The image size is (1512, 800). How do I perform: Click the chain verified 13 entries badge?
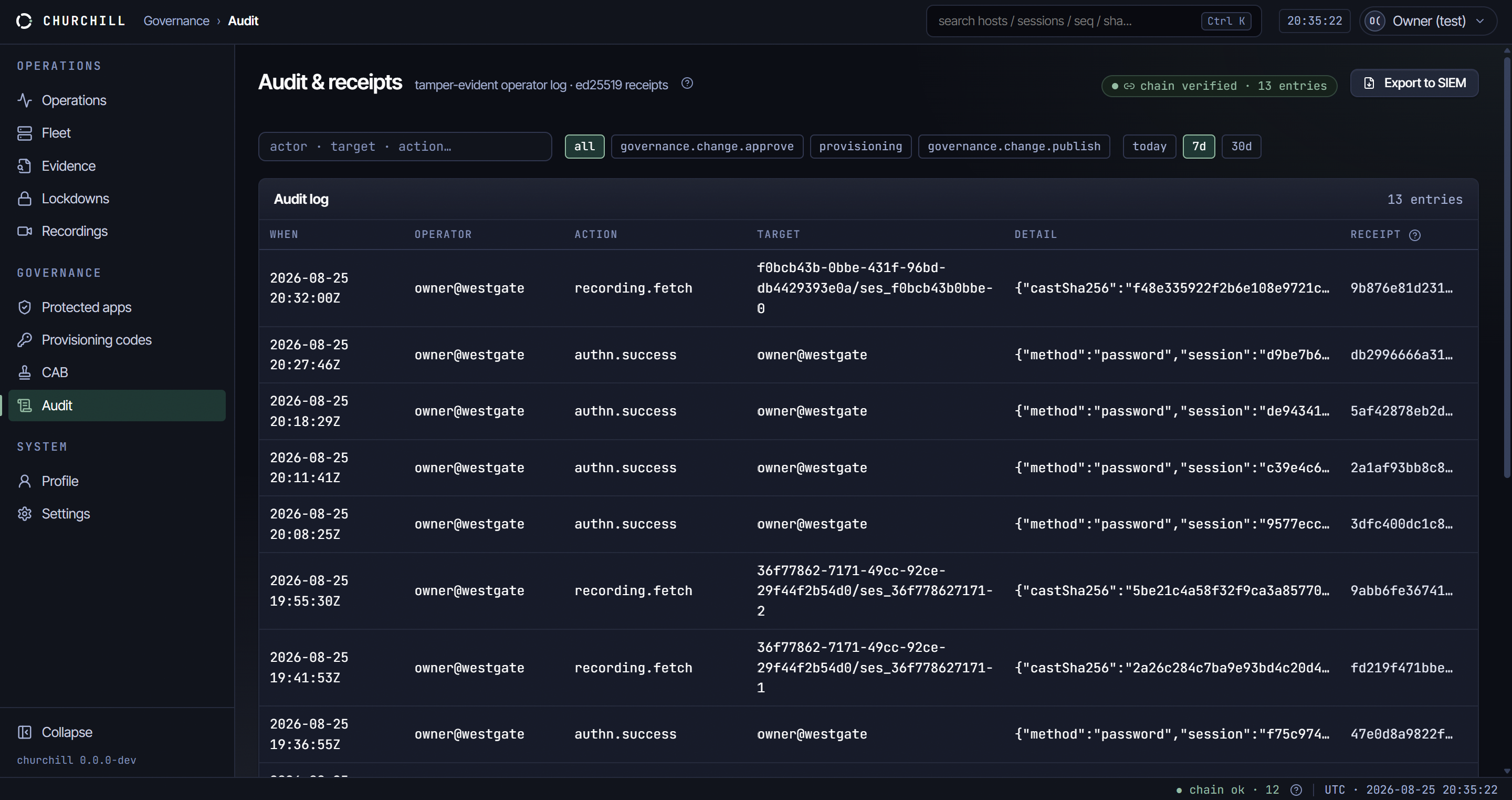click(x=1219, y=86)
